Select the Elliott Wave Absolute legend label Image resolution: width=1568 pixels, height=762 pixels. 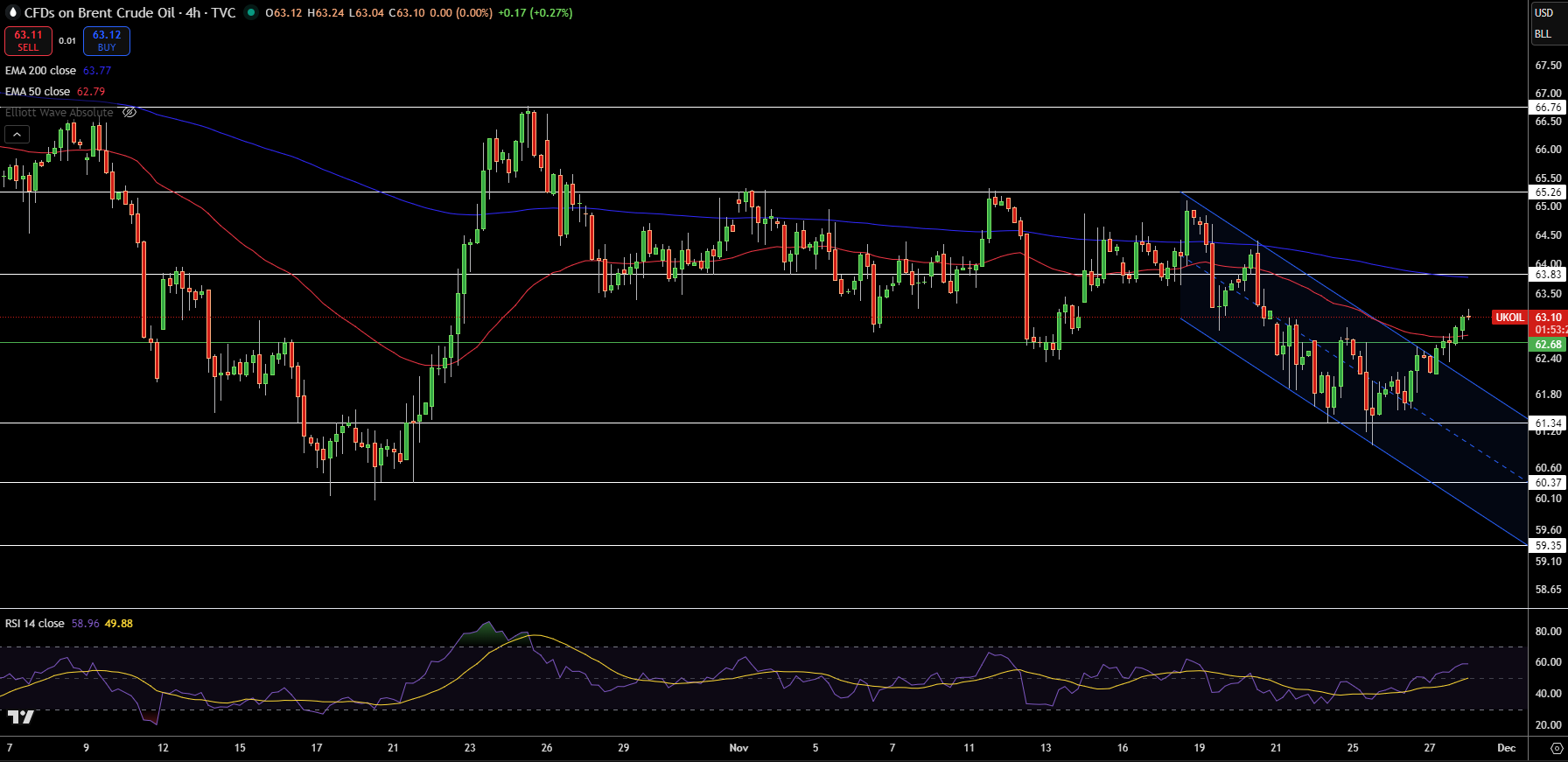[x=59, y=112]
